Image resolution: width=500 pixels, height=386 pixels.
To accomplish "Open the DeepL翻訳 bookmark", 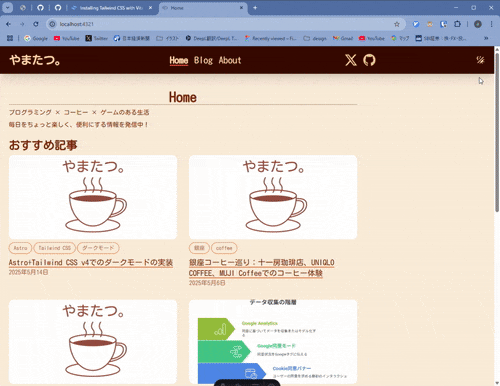I will pyautogui.click(x=211, y=38).
